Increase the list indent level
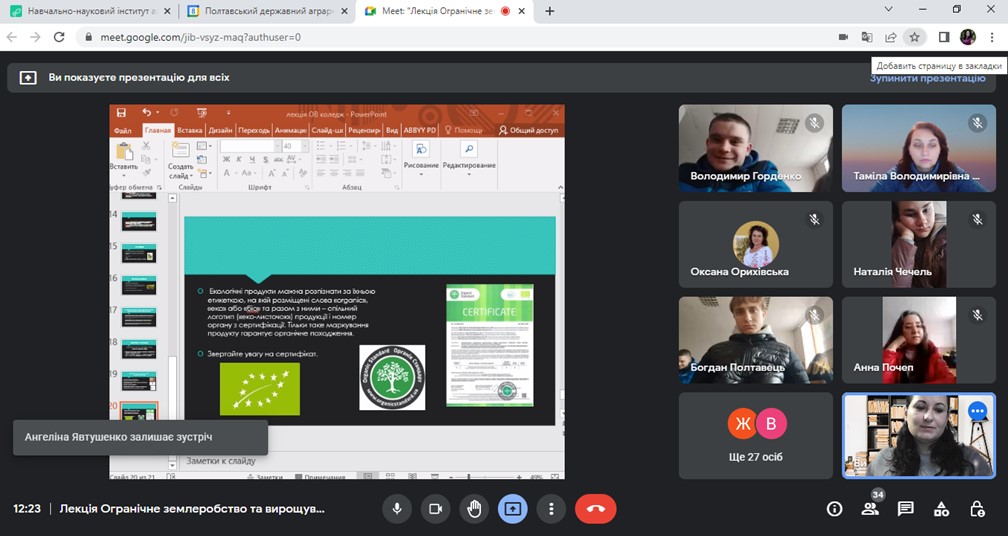 [334, 159]
